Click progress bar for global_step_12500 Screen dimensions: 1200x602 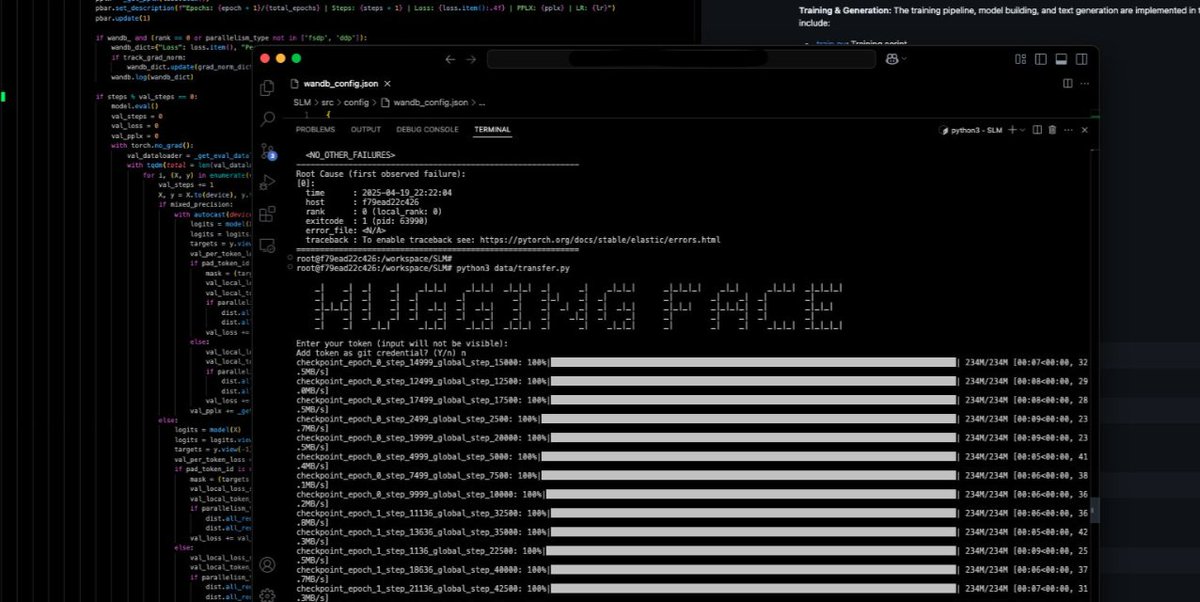[x=754, y=380]
